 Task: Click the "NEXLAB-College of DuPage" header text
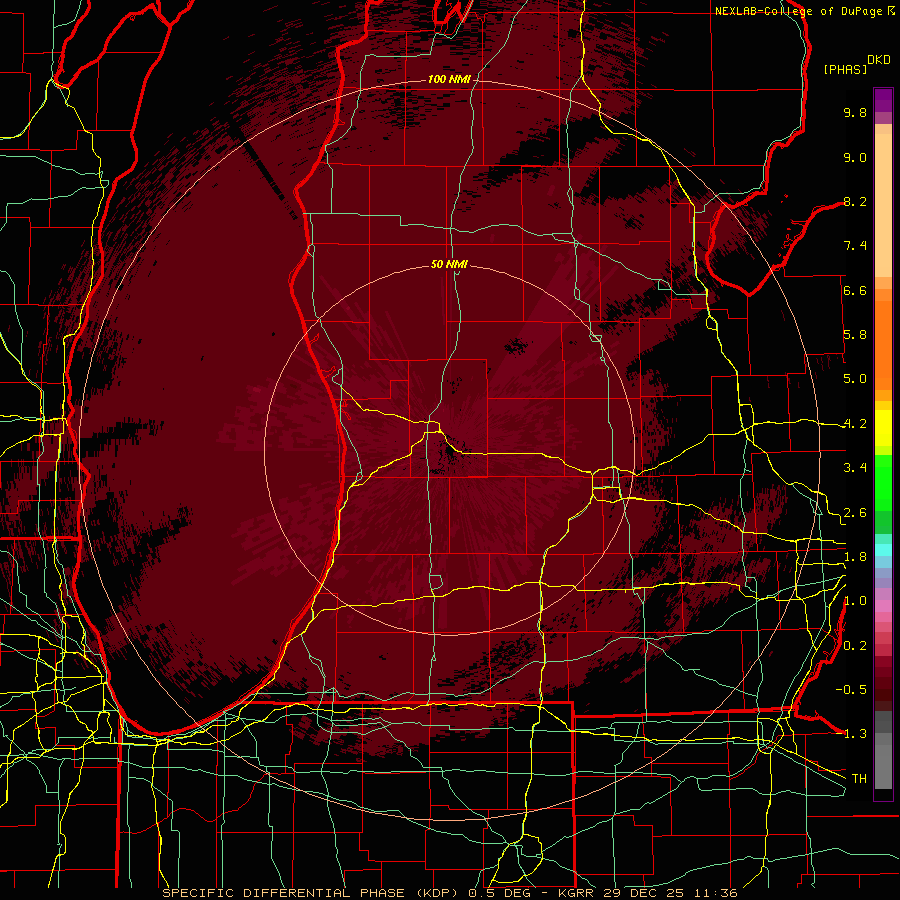798,11
